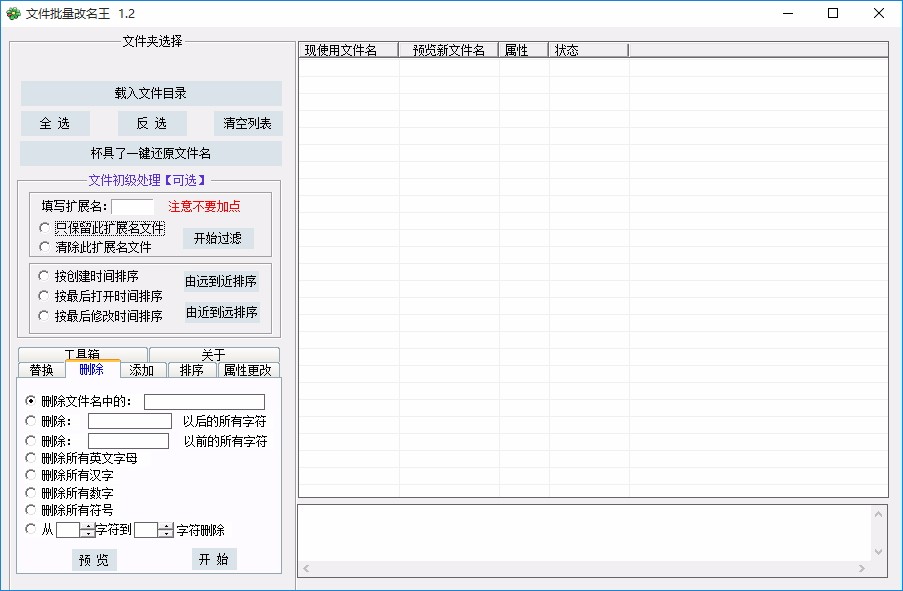
Task: Increase the start character spinner after 从
Action: point(88,526)
